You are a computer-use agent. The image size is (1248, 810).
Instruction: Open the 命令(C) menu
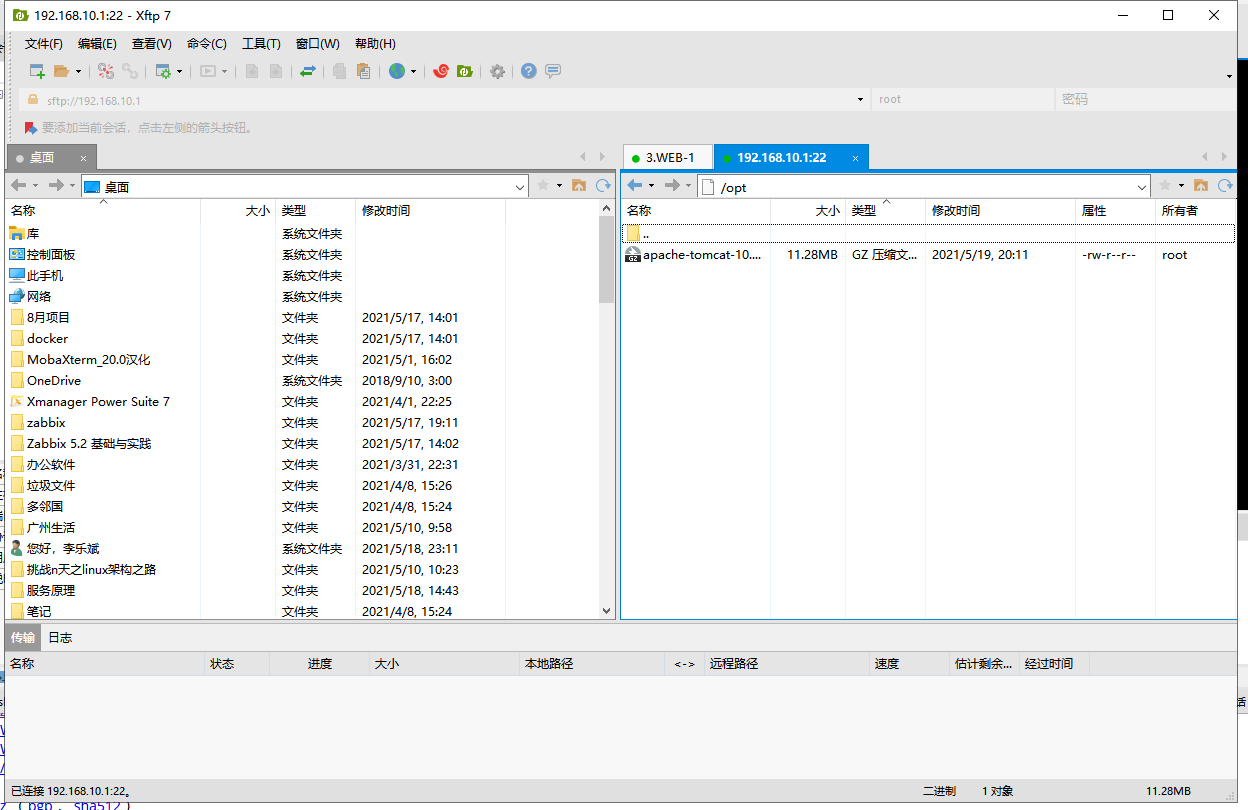click(207, 44)
